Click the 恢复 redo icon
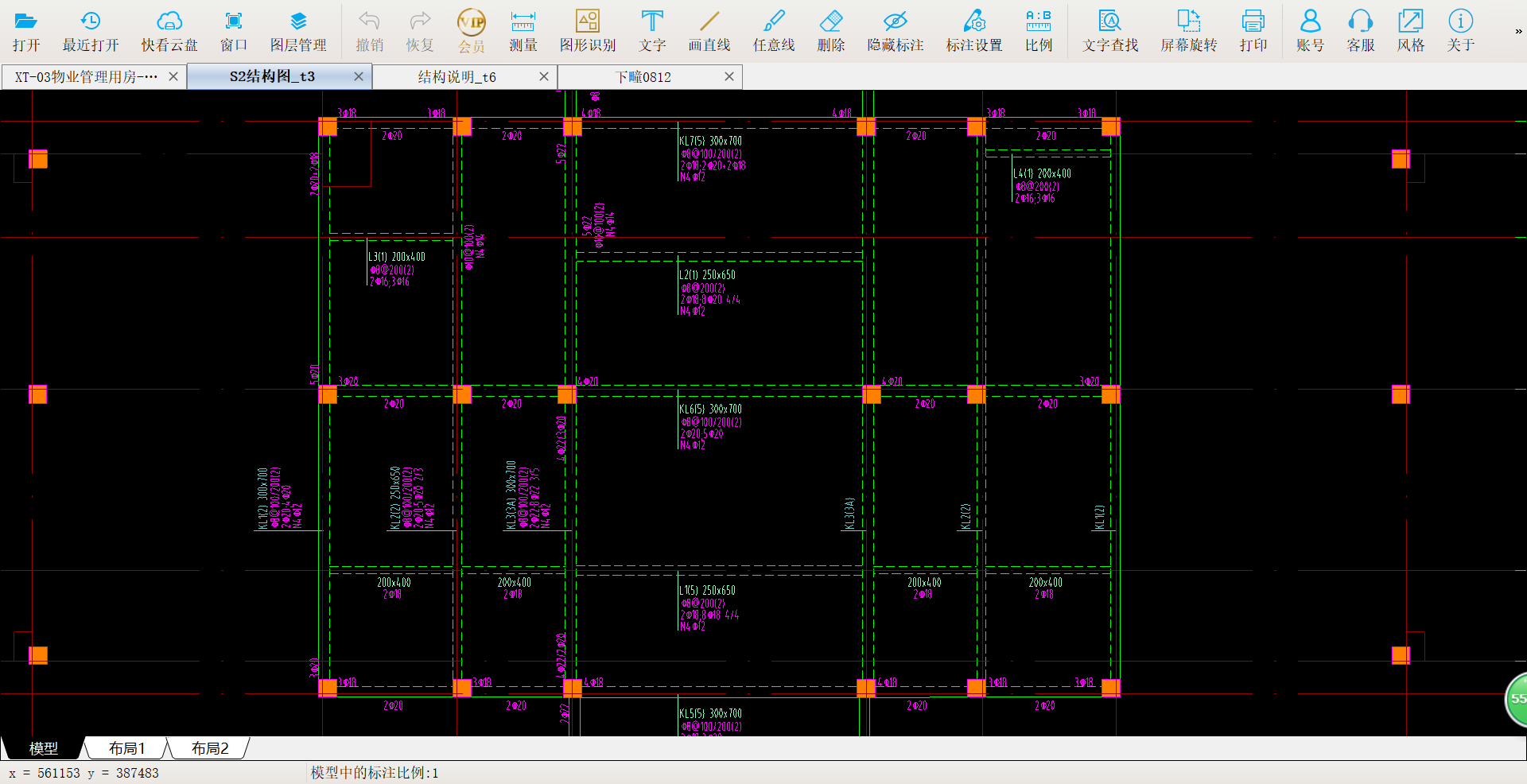The image size is (1527, 784). (420, 31)
